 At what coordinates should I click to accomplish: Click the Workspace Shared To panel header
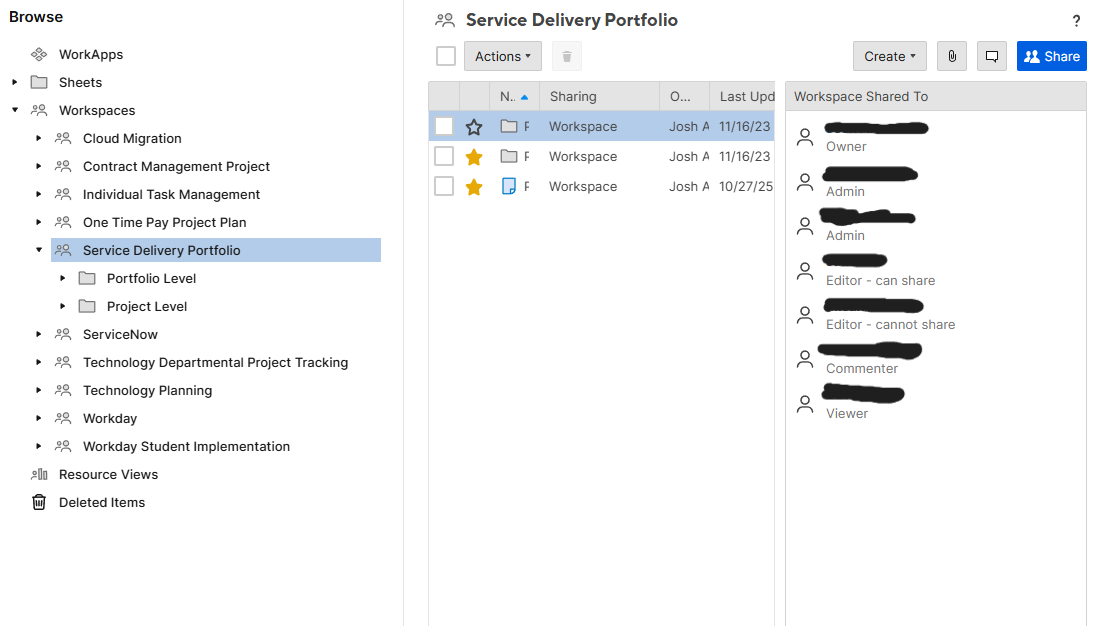click(936, 96)
